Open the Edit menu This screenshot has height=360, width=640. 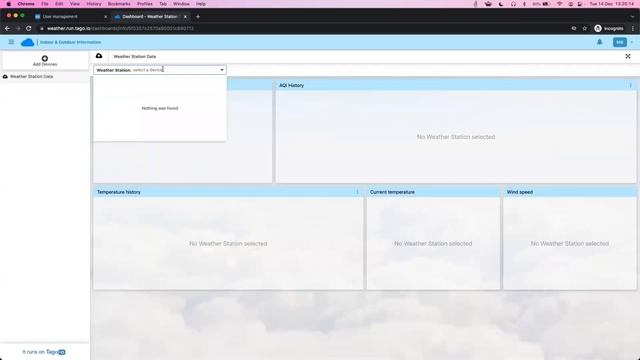(59, 4)
